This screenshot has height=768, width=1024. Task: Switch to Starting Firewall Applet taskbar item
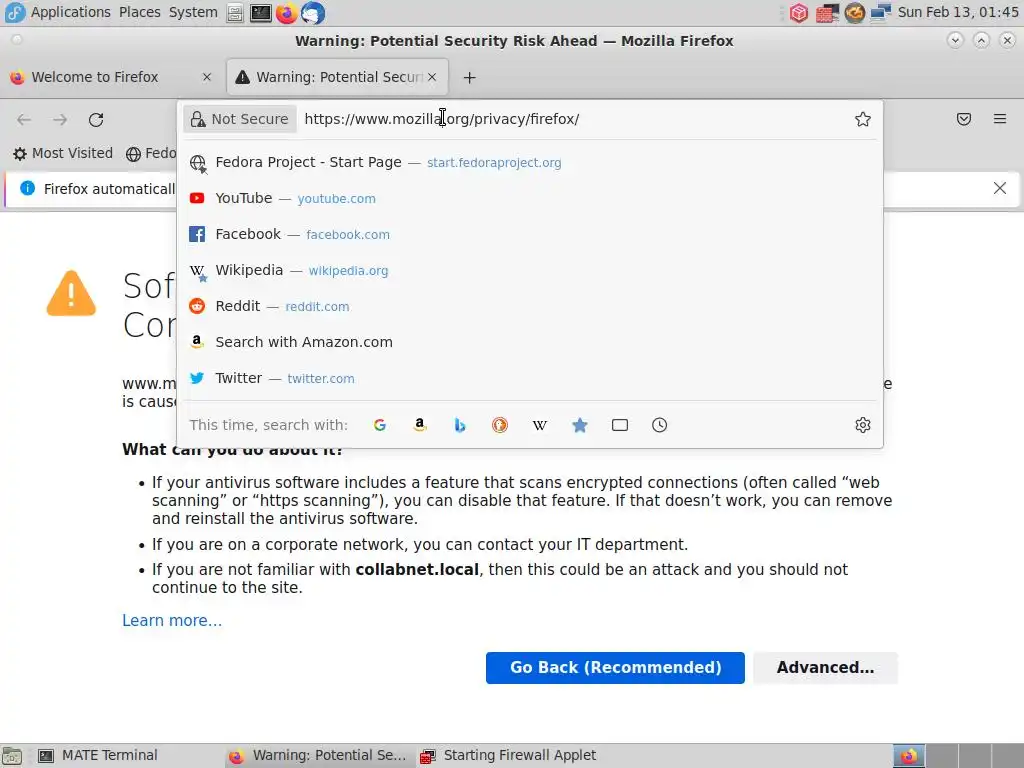(x=509, y=756)
